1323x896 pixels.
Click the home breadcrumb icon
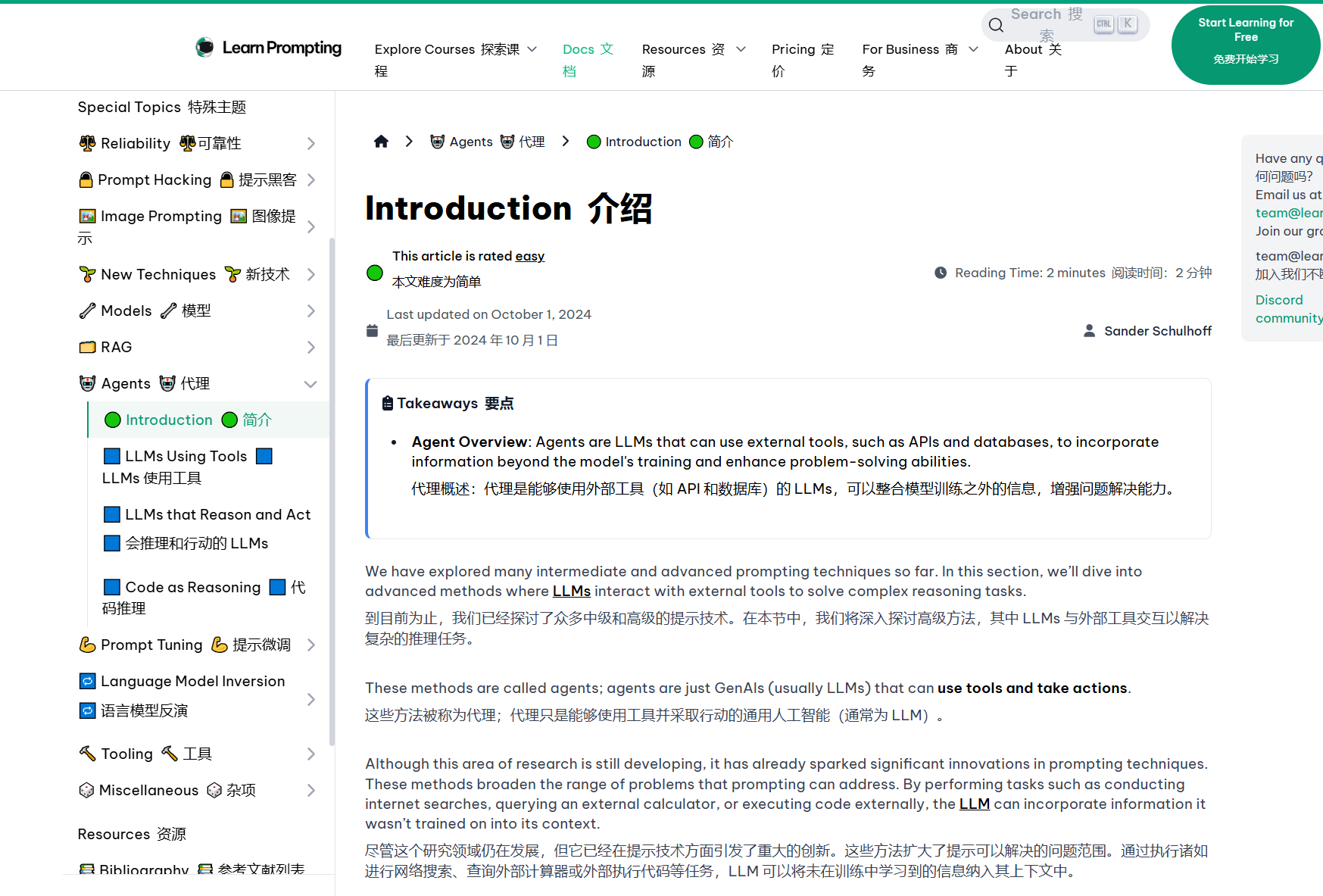coord(381,142)
